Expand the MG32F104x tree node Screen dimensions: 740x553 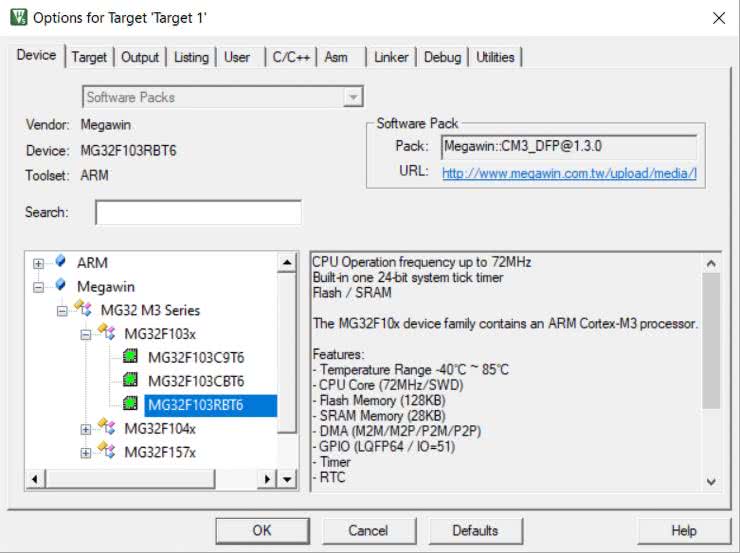86,429
